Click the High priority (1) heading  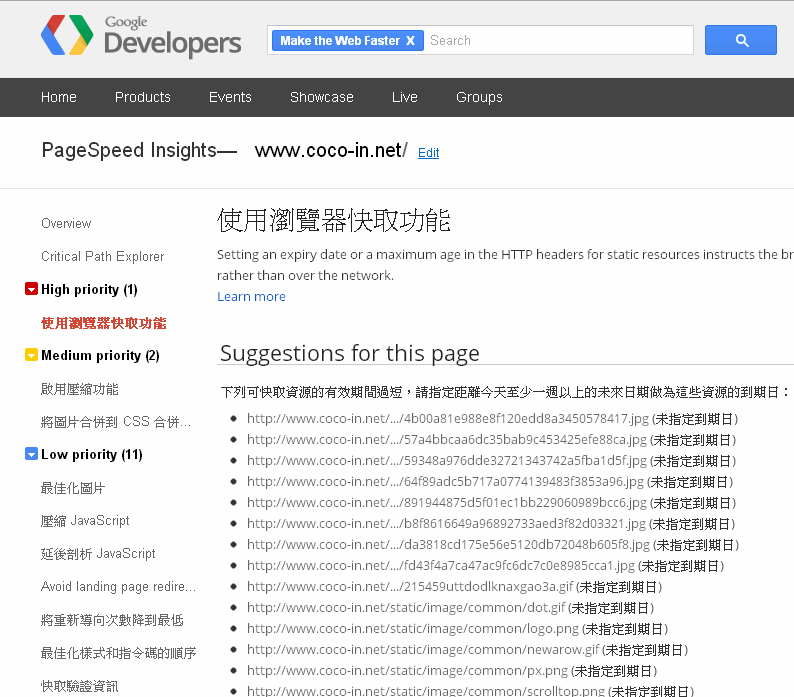(89, 289)
